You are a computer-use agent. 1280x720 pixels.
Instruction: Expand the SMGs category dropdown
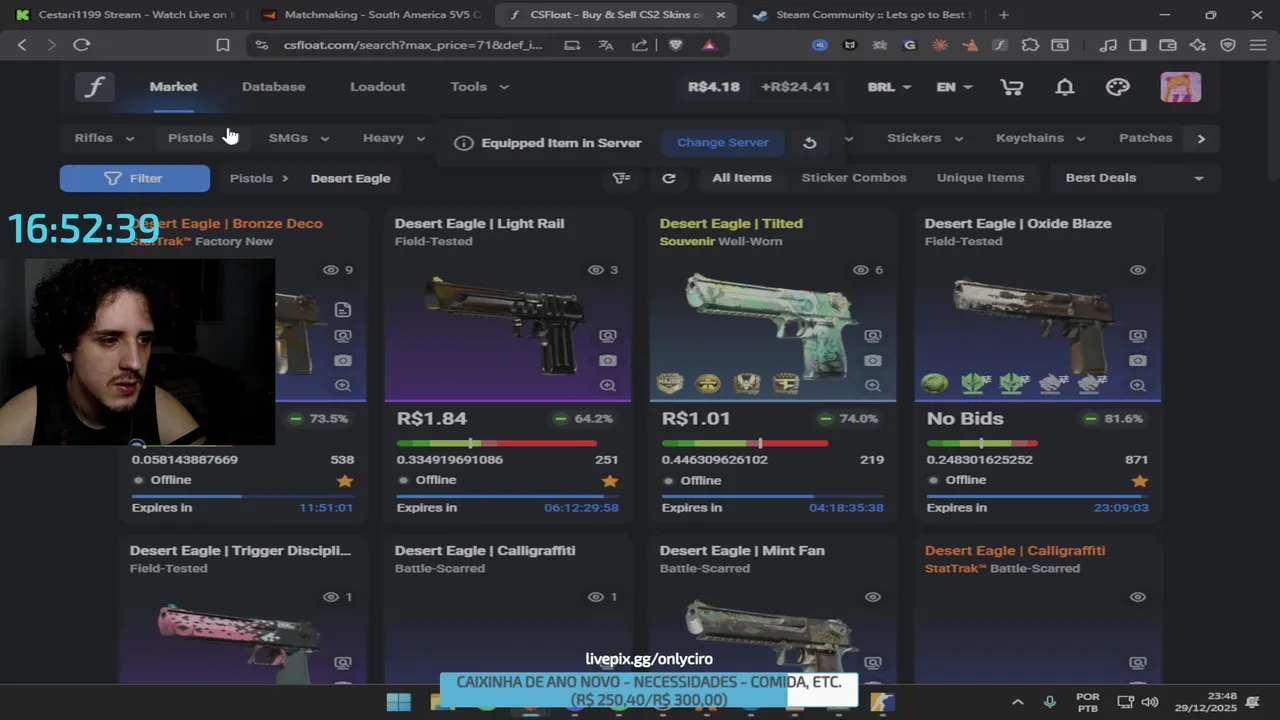coord(299,138)
